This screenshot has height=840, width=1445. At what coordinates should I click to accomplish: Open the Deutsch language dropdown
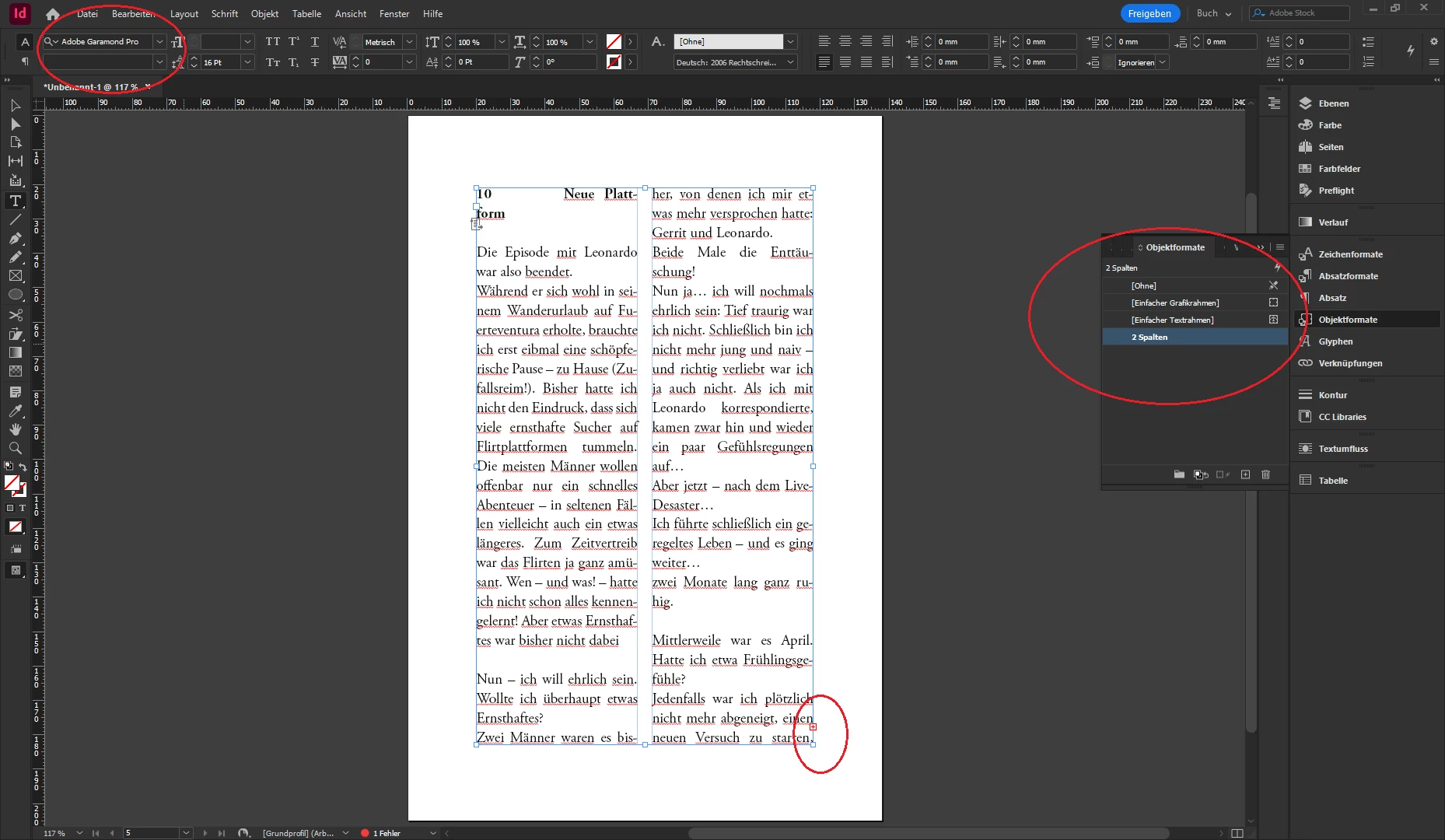790,62
